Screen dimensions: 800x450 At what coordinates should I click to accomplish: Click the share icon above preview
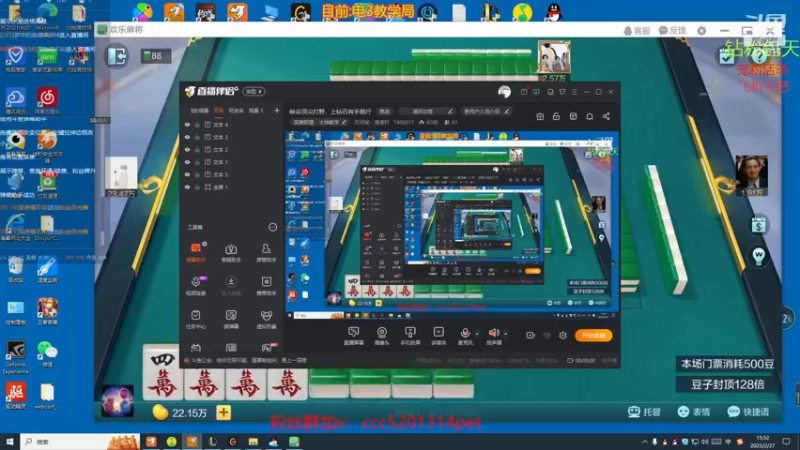tap(606, 116)
